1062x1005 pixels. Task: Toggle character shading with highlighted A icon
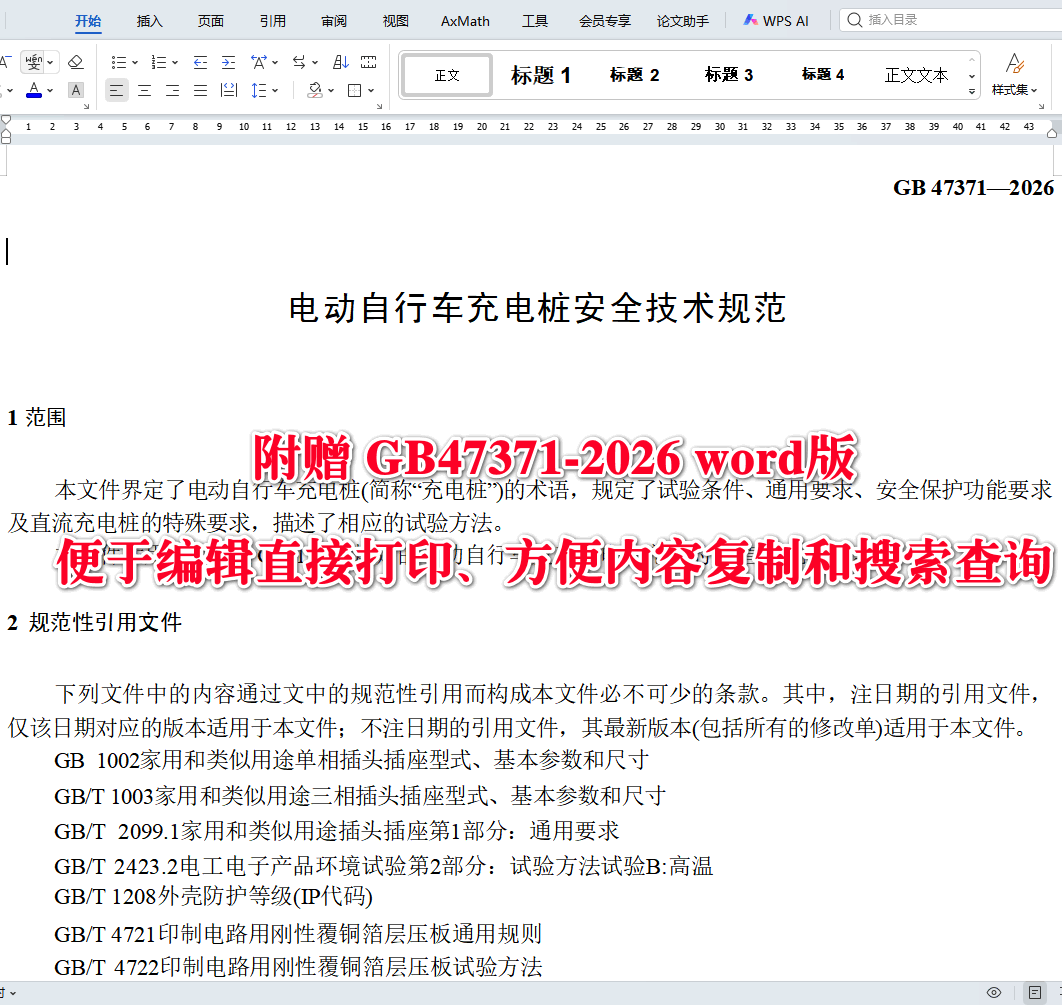(76, 90)
